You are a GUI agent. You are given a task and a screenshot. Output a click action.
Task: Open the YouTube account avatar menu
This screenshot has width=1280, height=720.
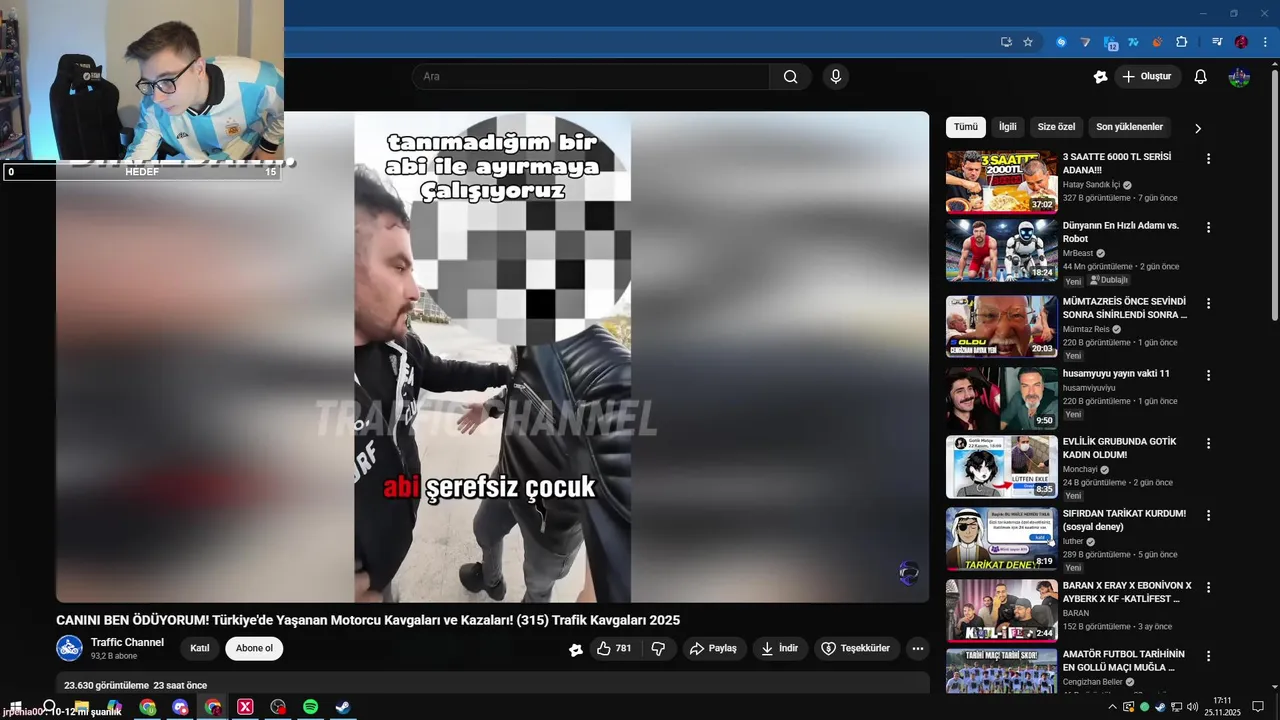coord(1239,77)
